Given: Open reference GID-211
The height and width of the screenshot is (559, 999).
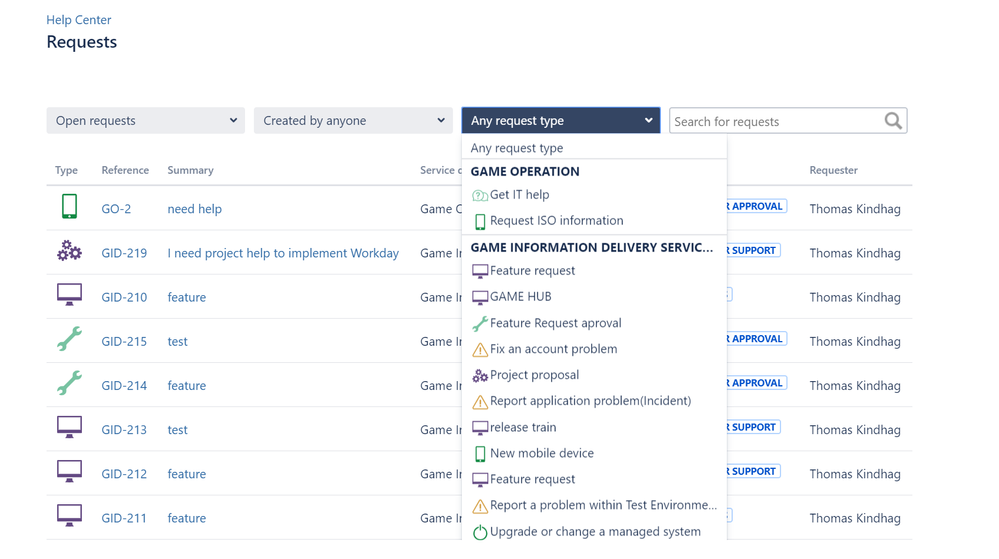Looking at the screenshot, I should (x=124, y=518).
